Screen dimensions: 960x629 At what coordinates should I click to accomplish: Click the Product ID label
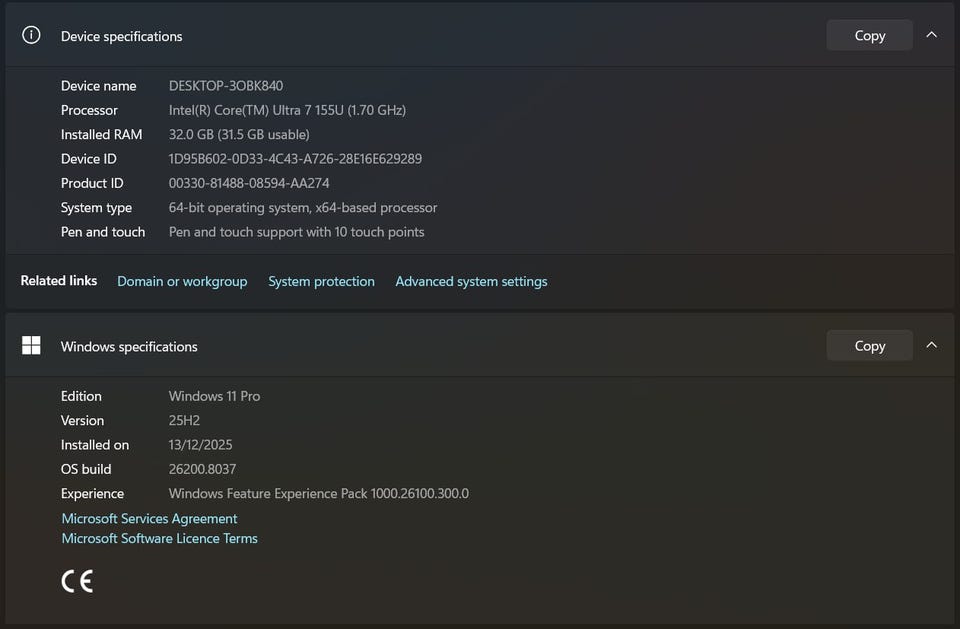point(92,183)
